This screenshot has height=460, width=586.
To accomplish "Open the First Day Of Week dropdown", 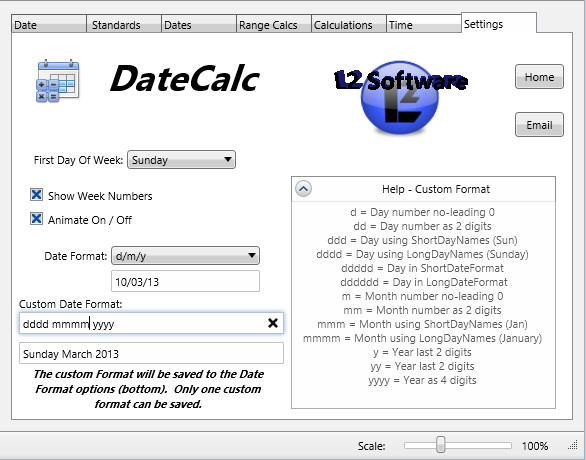I will pos(181,160).
